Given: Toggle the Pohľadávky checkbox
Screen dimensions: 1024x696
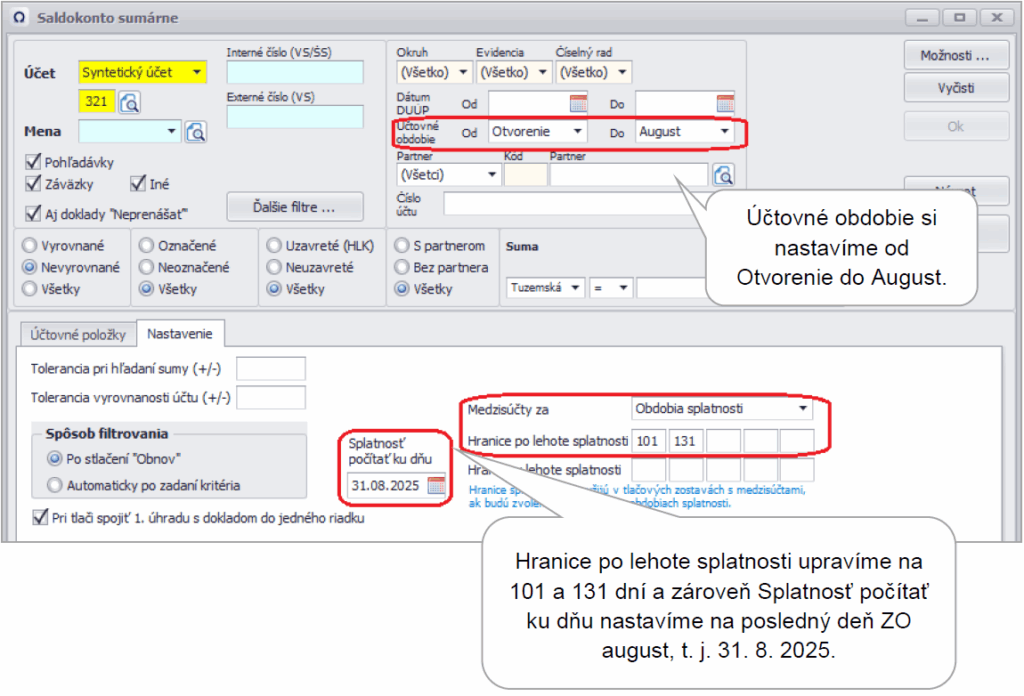Looking at the screenshot, I should point(34,162).
